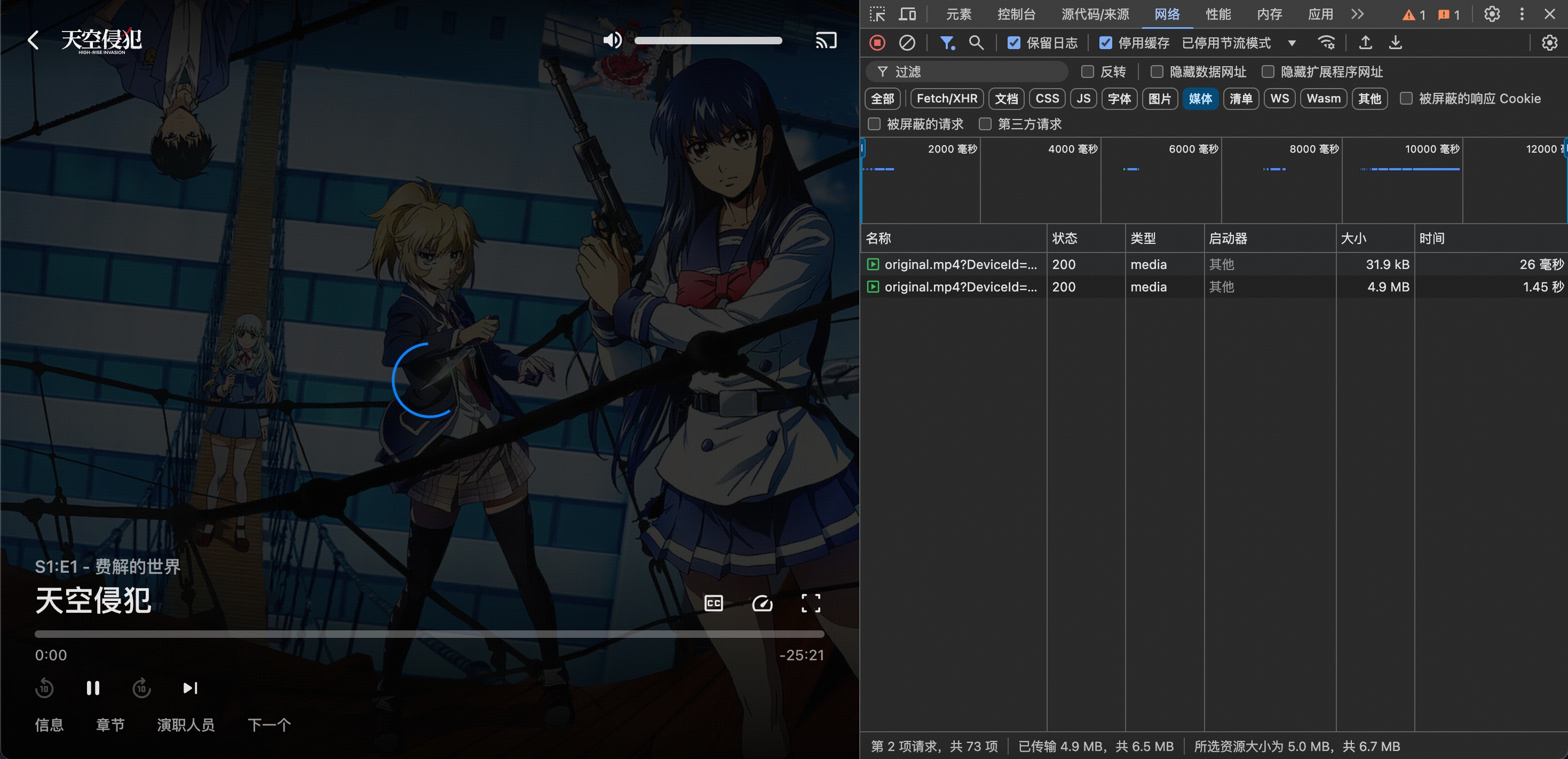Image resolution: width=1568 pixels, height=759 pixels.
Task: Select the 网络 tab
Action: coord(1167,14)
